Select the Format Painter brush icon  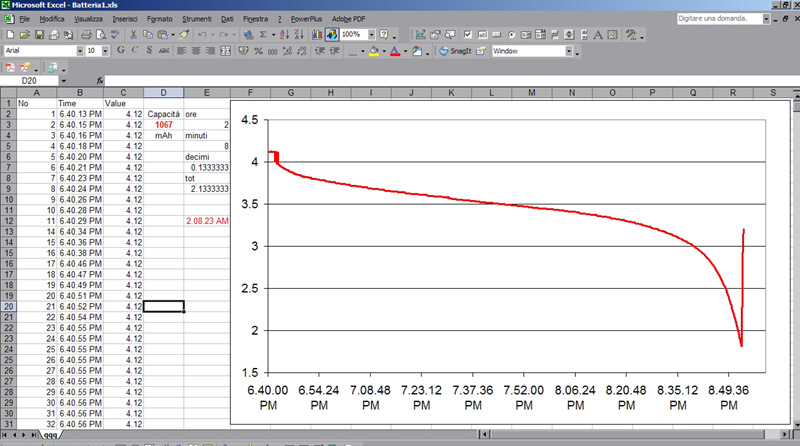point(184,35)
